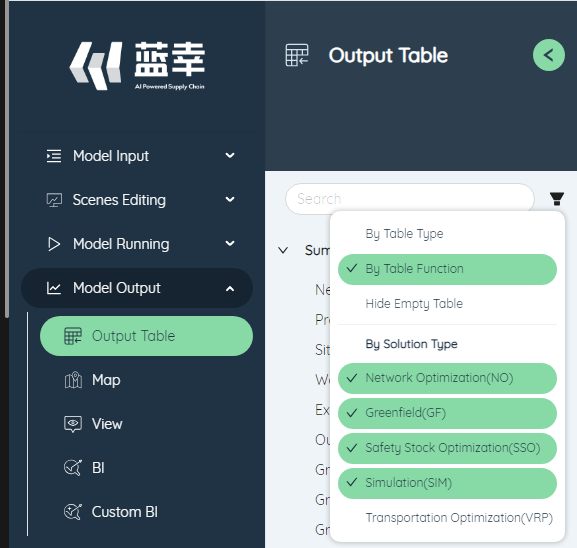
Task: Enable Transportation Optimization(VRP) filter
Action: tap(447, 518)
